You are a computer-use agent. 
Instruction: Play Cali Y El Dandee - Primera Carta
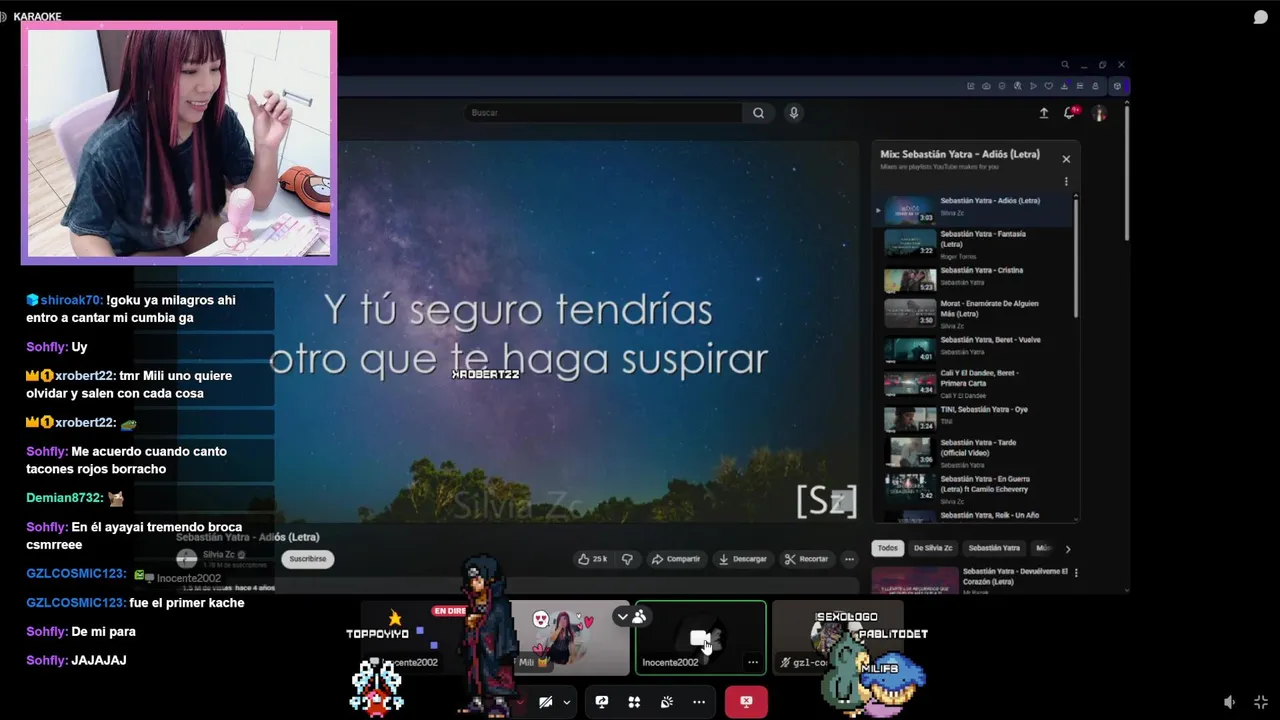coord(975,383)
